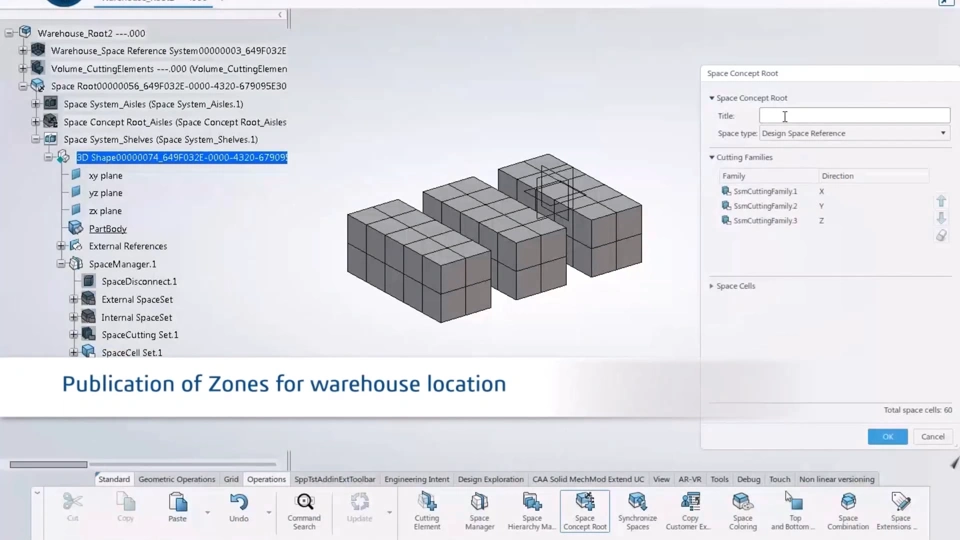This screenshot has width=960, height=540.
Task: Click the Paste icon
Action: pyautogui.click(x=178, y=502)
